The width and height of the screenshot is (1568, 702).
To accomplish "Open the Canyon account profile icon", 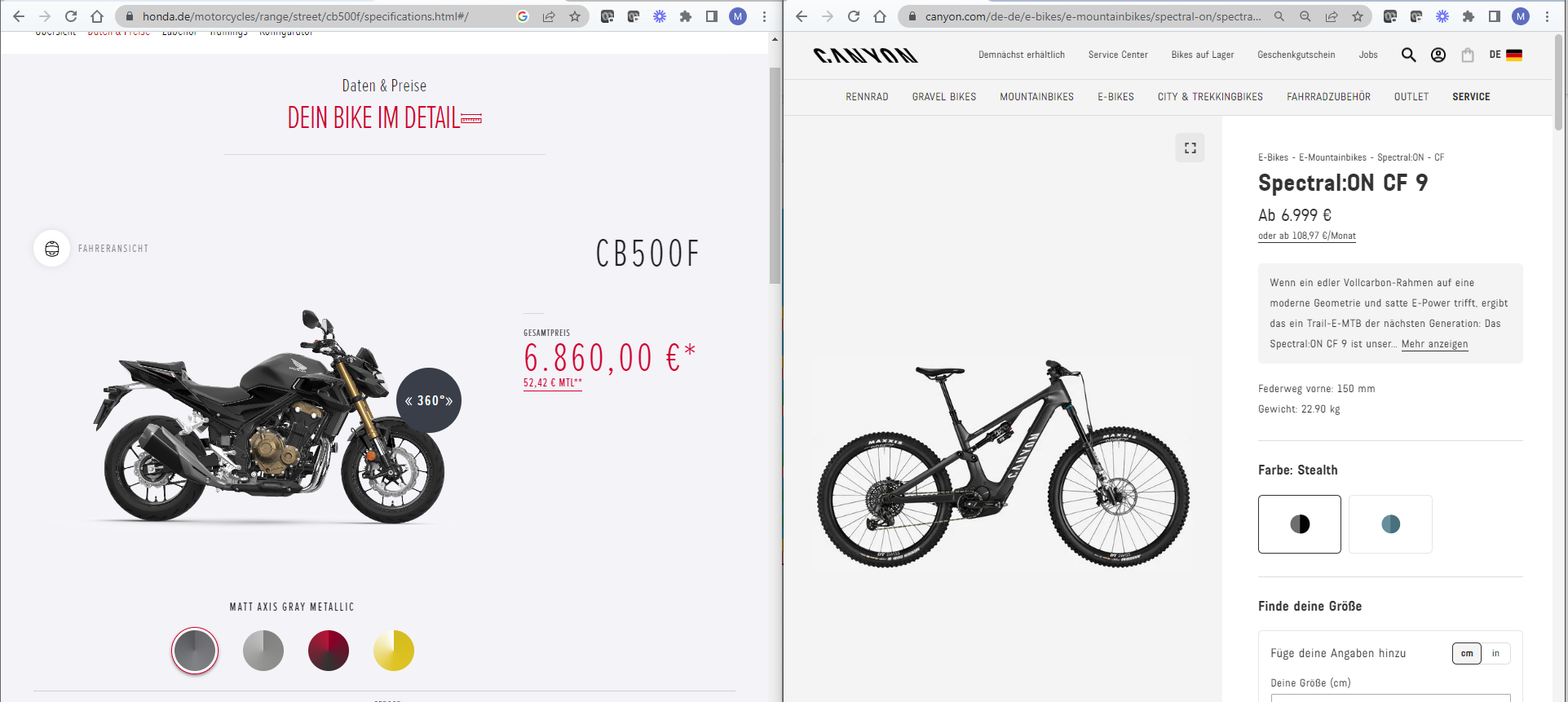I will pyautogui.click(x=1438, y=55).
